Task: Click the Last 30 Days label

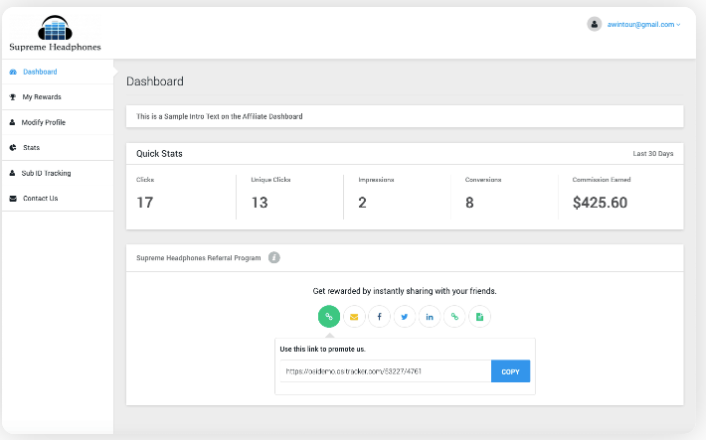Action: tap(652, 154)
